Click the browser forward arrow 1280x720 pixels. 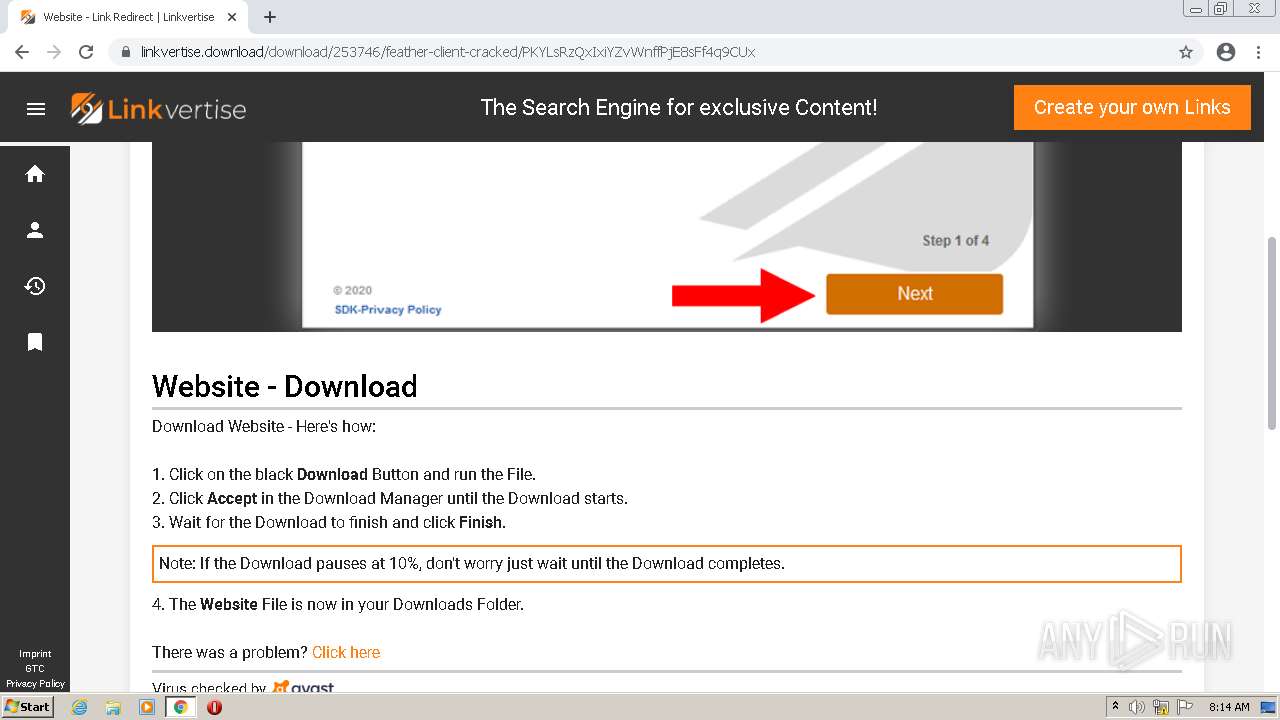pos(54,52)
